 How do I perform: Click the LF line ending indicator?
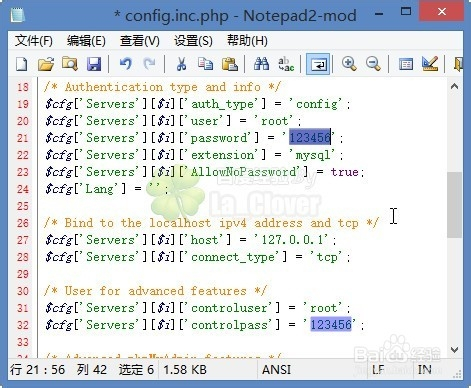378,370
